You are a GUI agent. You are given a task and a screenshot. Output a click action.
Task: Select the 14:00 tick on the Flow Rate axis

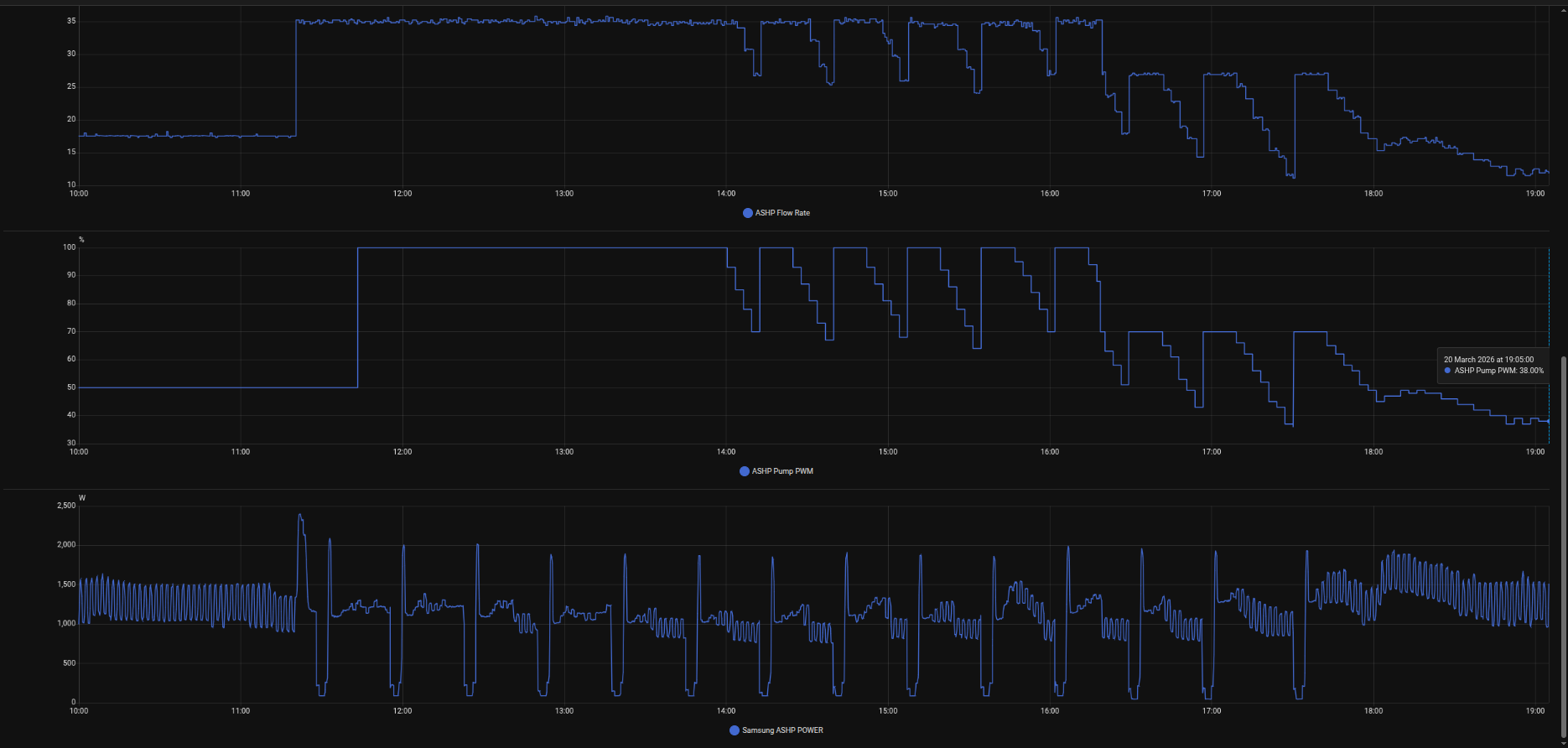[726, 194]
